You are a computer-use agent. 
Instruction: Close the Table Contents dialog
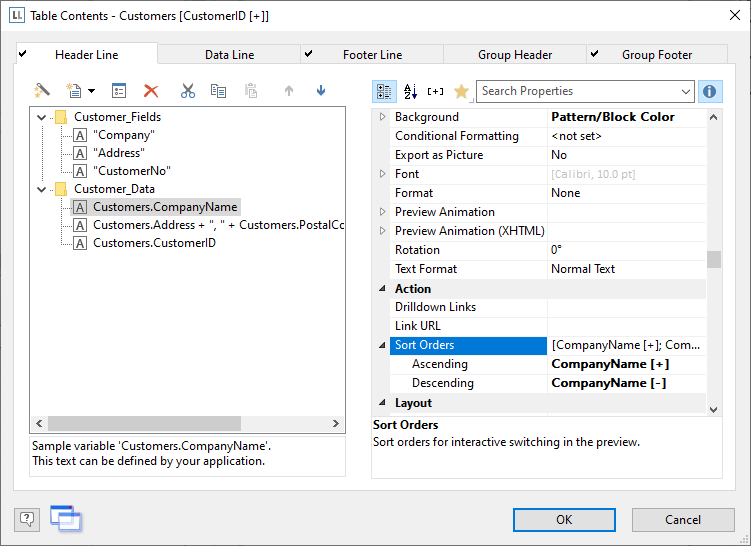(x=735, y=15)
